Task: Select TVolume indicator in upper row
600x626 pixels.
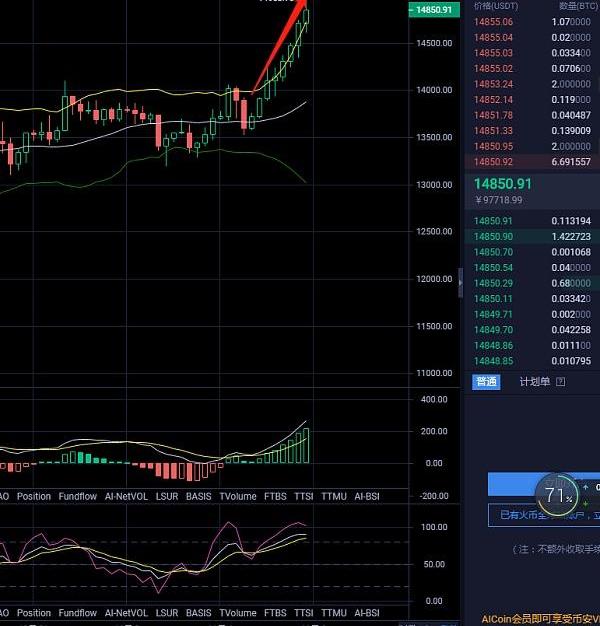Action: 238,496
